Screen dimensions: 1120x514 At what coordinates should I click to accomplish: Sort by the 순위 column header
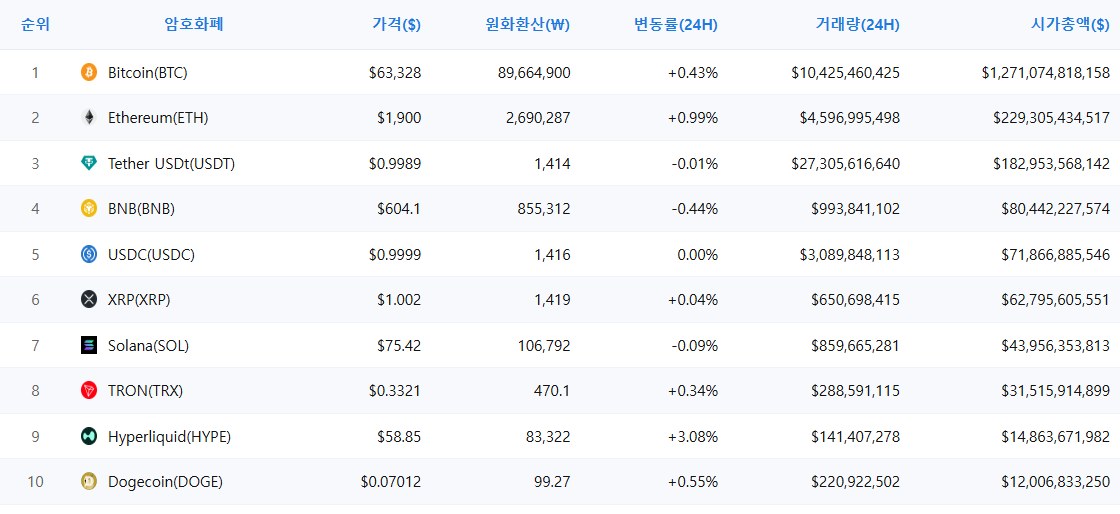(36, 24)
